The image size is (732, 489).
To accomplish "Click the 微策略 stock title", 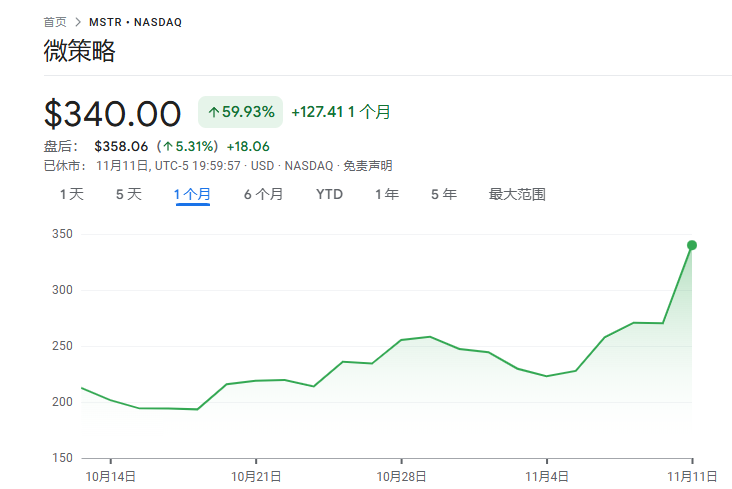I will [79, 52].
